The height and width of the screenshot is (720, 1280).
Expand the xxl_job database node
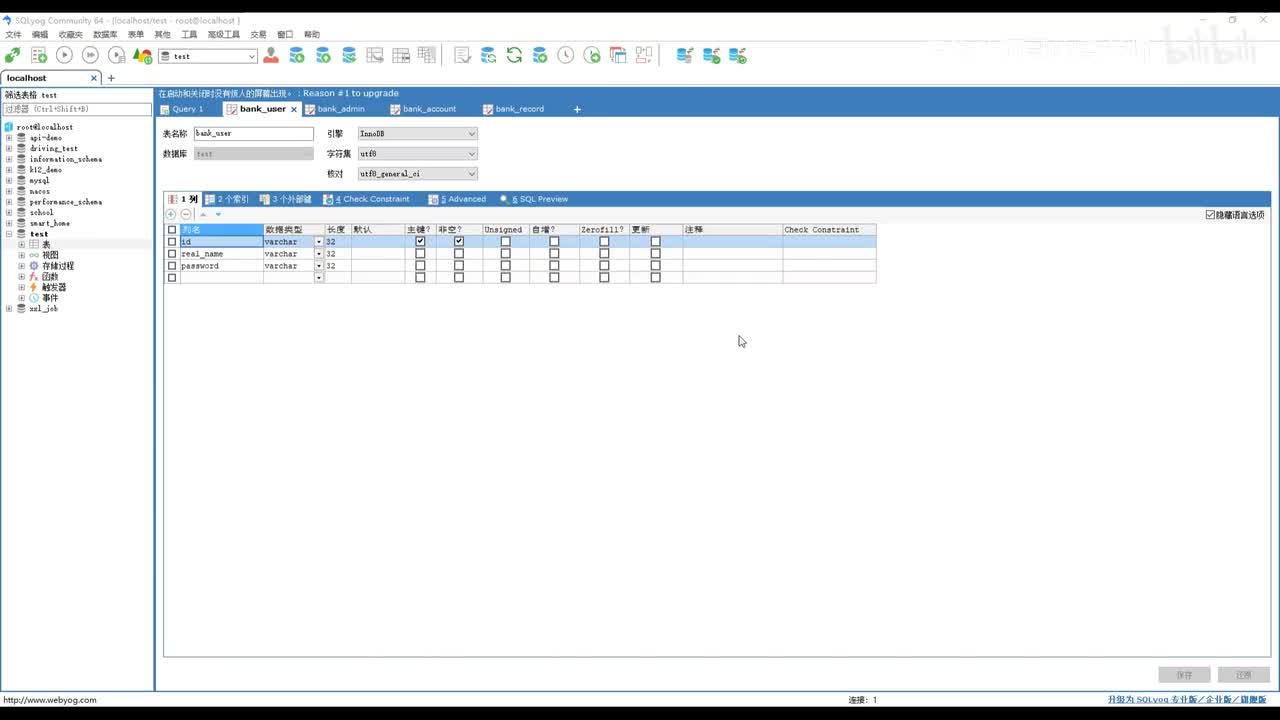click(9, 309)
